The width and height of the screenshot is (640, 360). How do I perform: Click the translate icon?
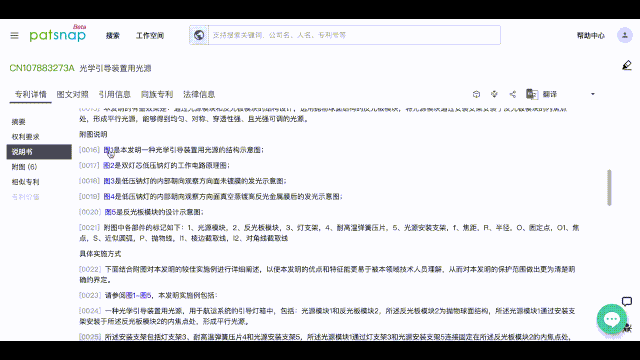[532, 94]
